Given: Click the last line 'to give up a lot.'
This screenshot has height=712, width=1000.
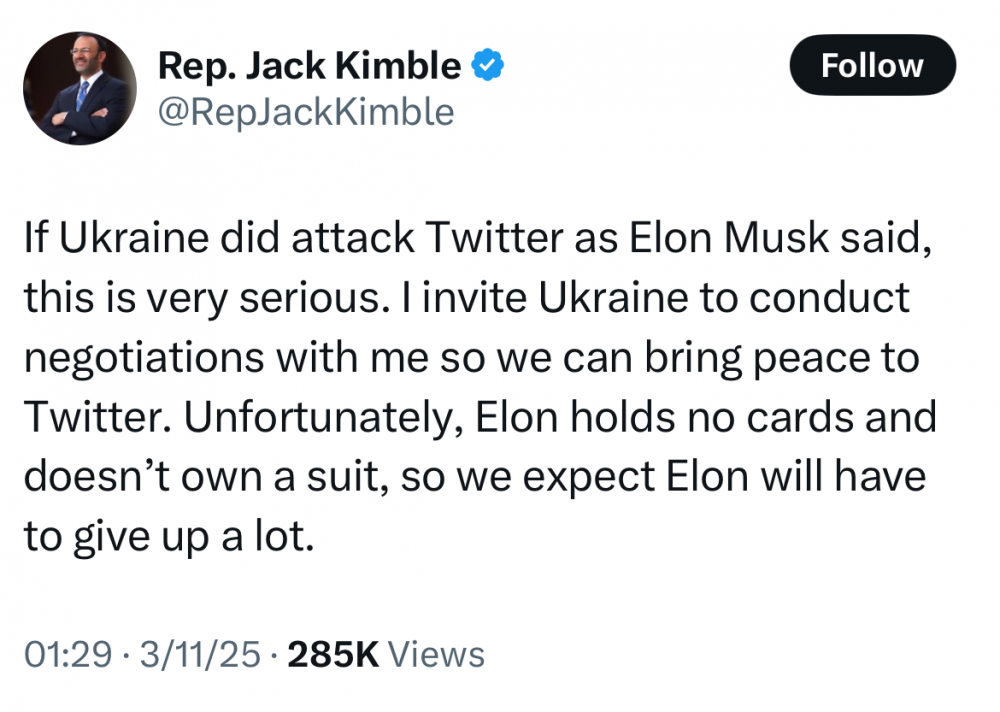Looking at the screenshot, I should 168,537.
